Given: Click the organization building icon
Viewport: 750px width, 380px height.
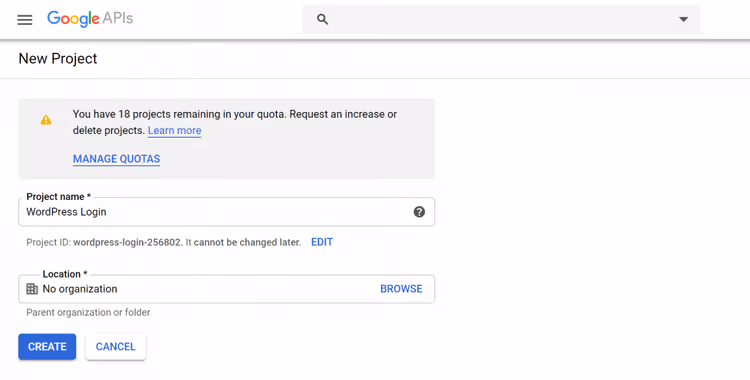Looking at the screenshot, I should [x=32, y=289].
